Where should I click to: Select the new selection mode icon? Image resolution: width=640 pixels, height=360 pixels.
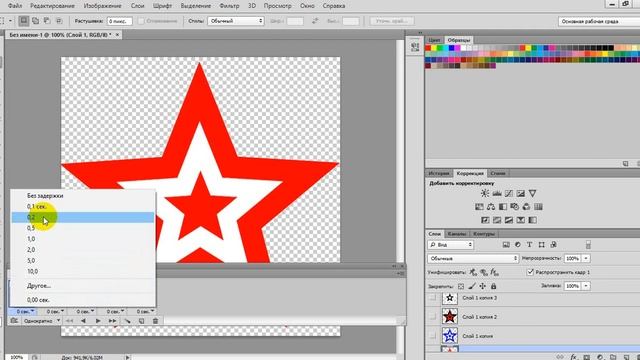pos(24,20)
